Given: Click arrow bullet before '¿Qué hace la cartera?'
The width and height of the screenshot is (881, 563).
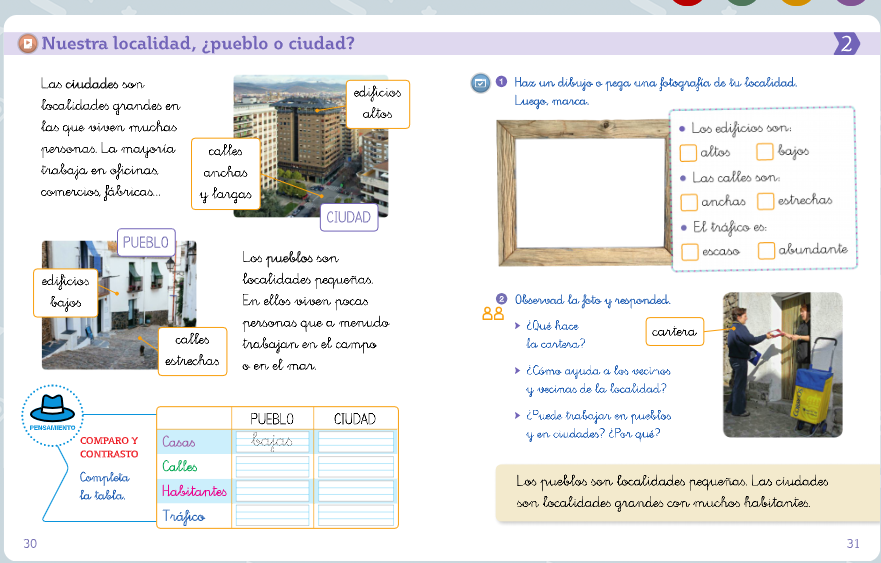Looking at the screenshot, I should pyautogui.click(x=517, y=325).
